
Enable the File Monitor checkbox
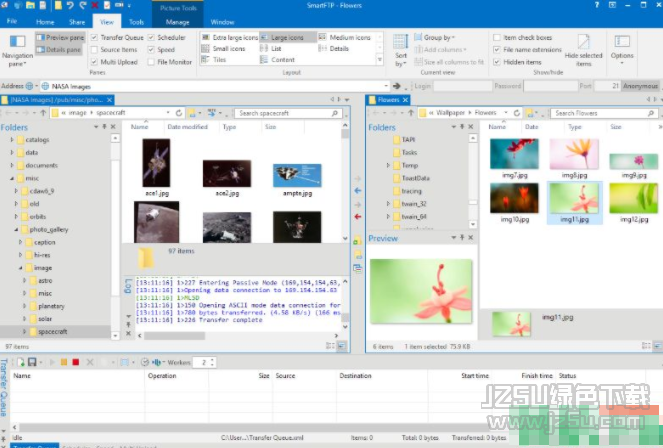(151, 62)
